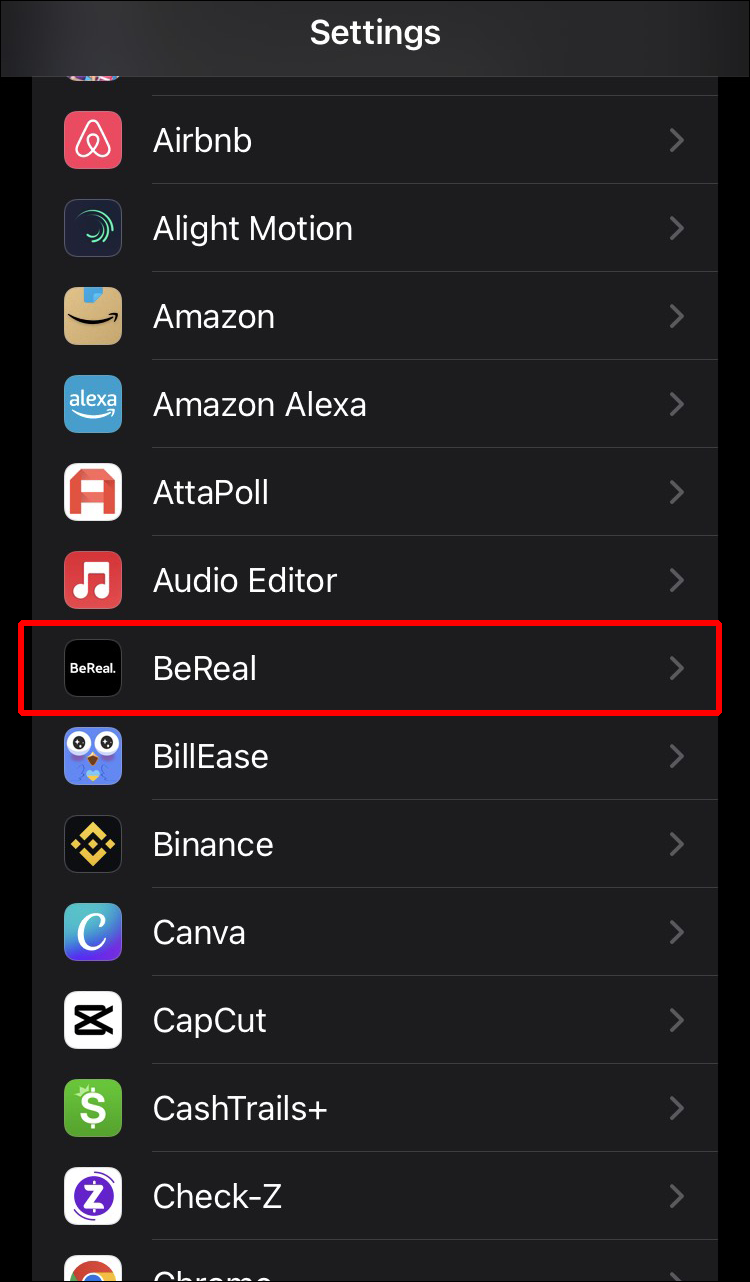
Task: Tap the Alight Motion app icon
Action: [x=93, y=228]
